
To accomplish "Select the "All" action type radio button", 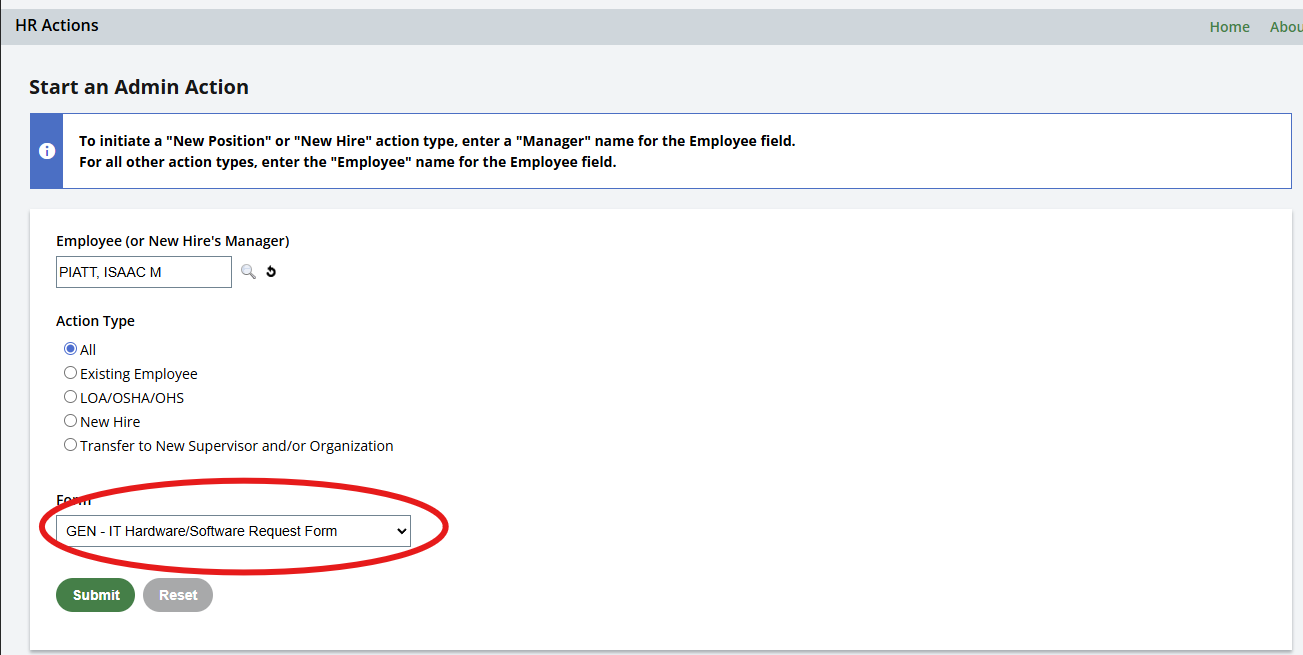I will pos(70,349).
